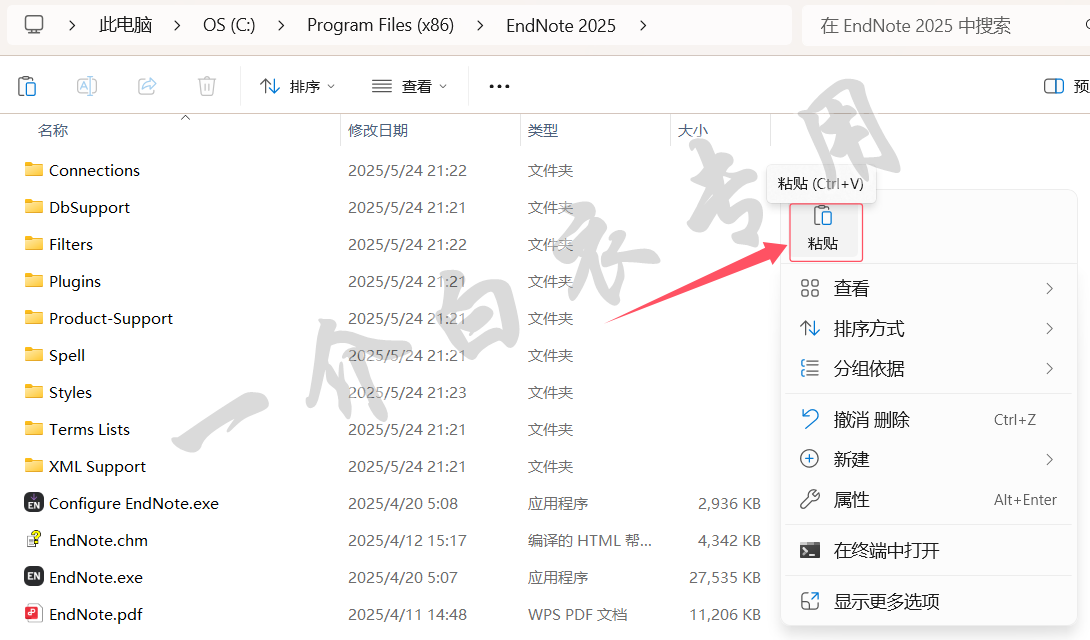Click 显示更多选项 in context menu

tap(886, 601)
